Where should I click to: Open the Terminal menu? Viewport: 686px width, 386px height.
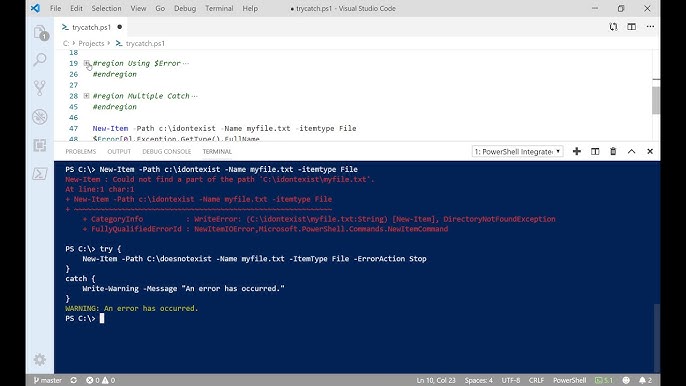[x=219, y=8]
